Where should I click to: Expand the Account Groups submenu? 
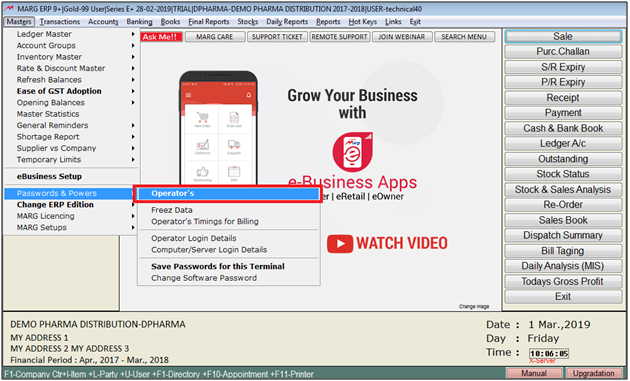72,45
